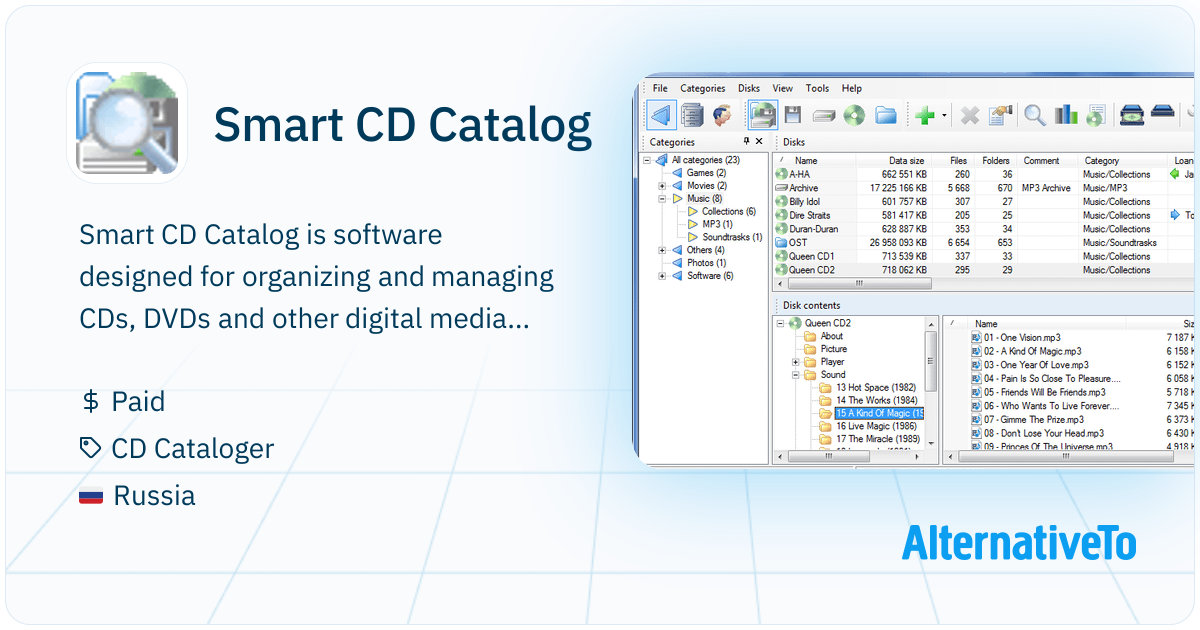The width and height of the screenshot is (1200, 630).
Task: Open the View menu
Action: point(783,88)
